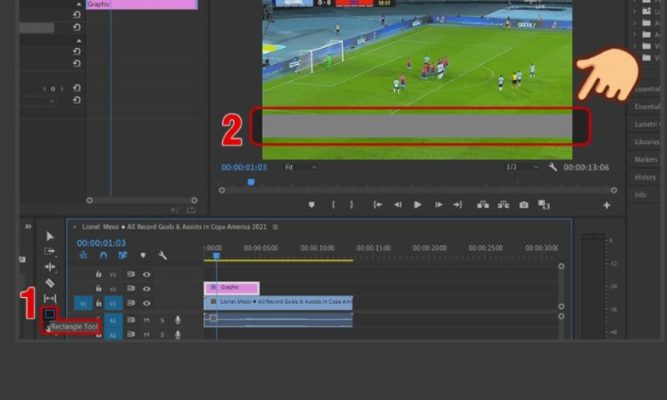Viewport: 667px width, 400px height.
Task: Switch to the History panel tab
Action: (645, 177)
